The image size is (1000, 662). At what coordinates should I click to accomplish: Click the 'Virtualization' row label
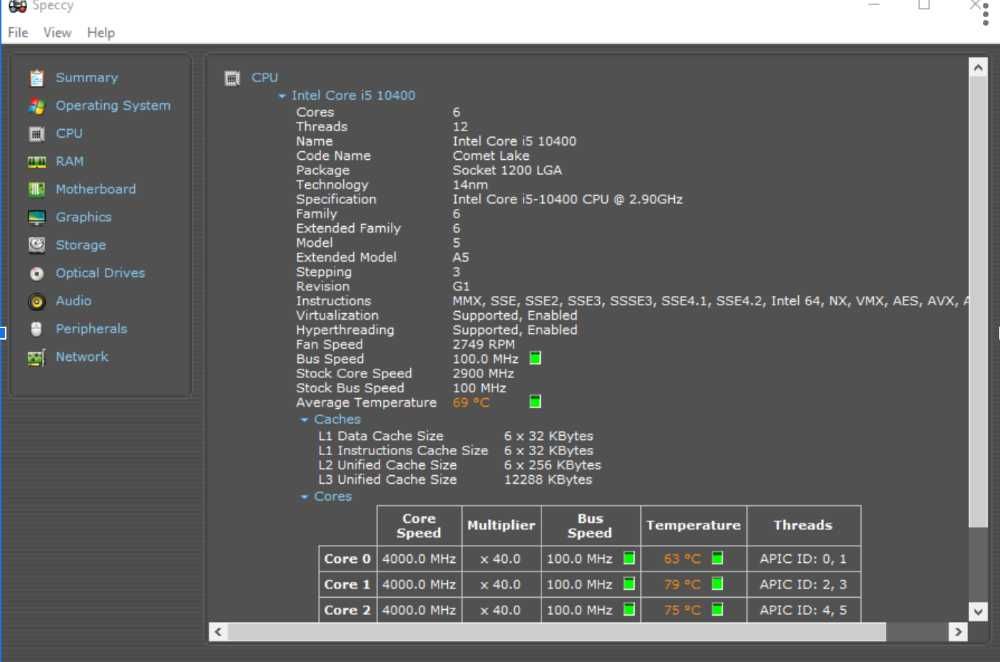tap(337, 316)
